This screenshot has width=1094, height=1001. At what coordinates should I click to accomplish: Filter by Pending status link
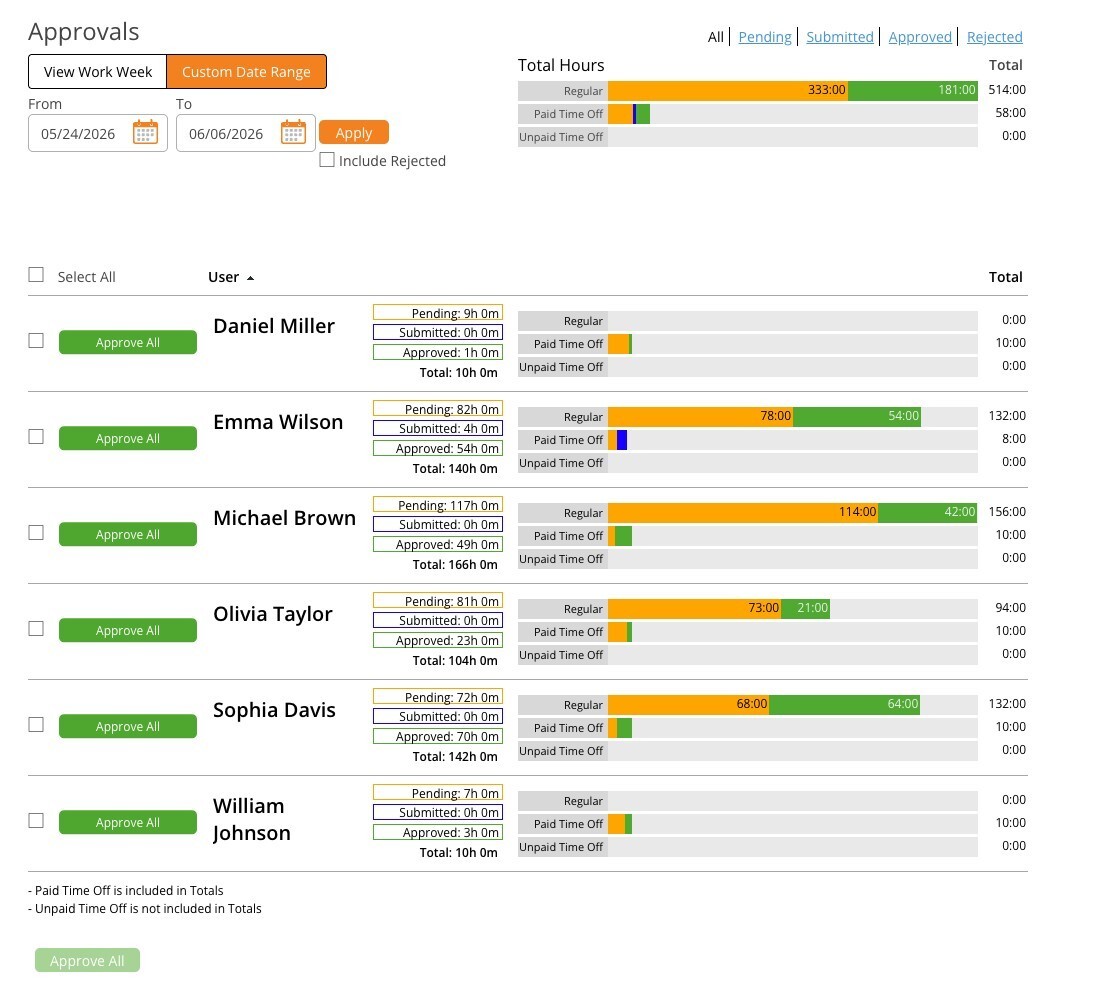765,37
